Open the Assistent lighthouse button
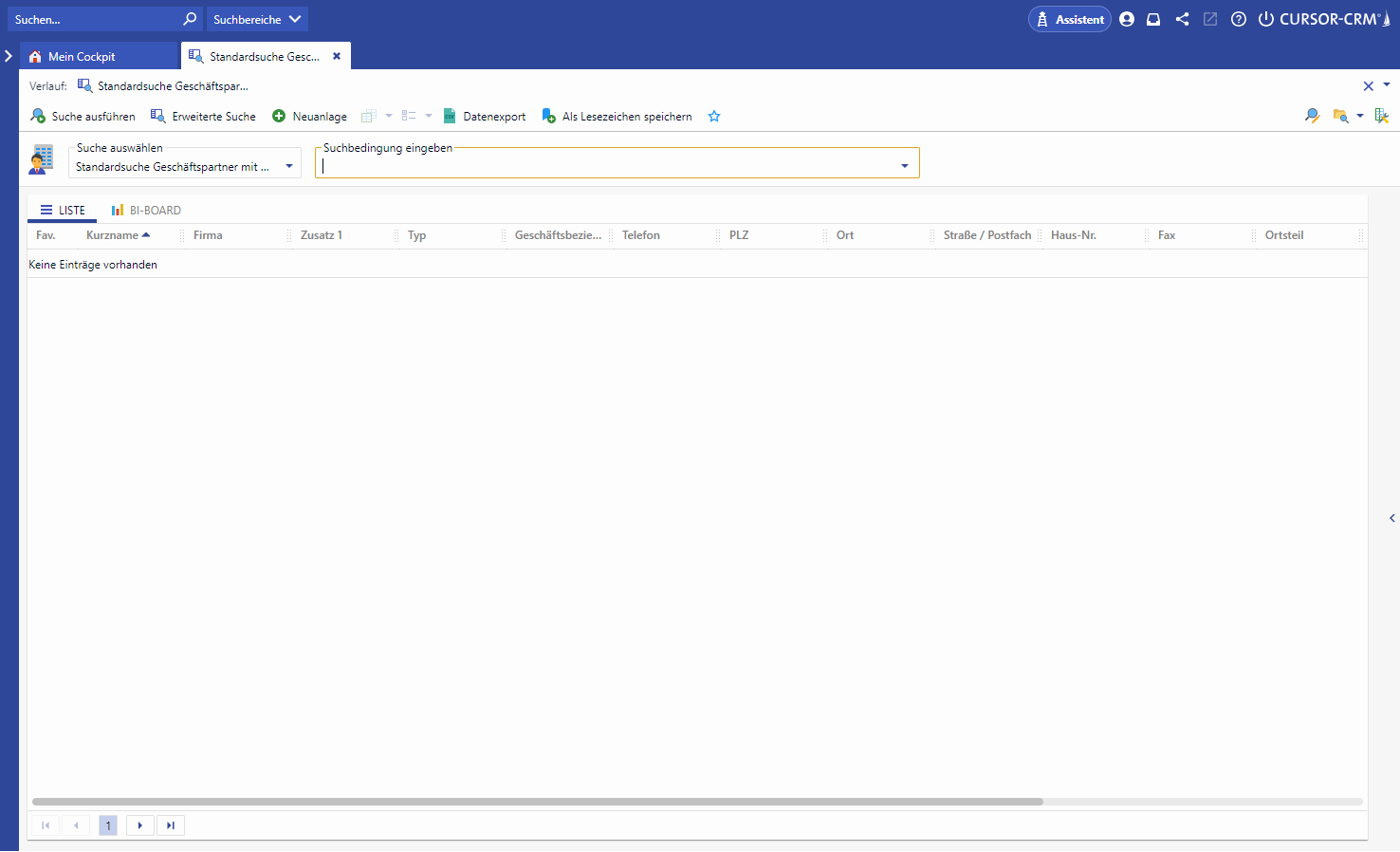 1069,19
